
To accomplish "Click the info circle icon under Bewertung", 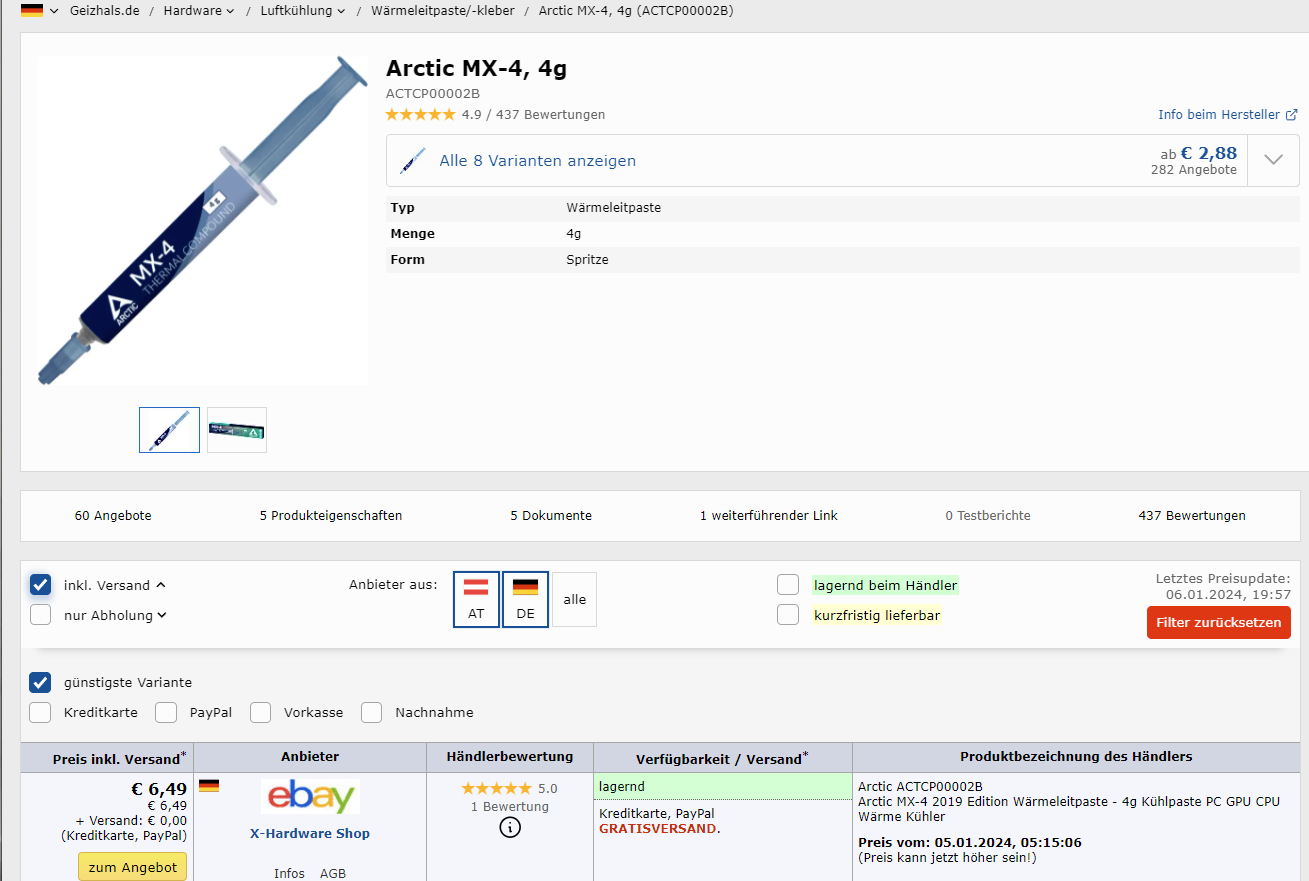I will [x=510, y=828].
